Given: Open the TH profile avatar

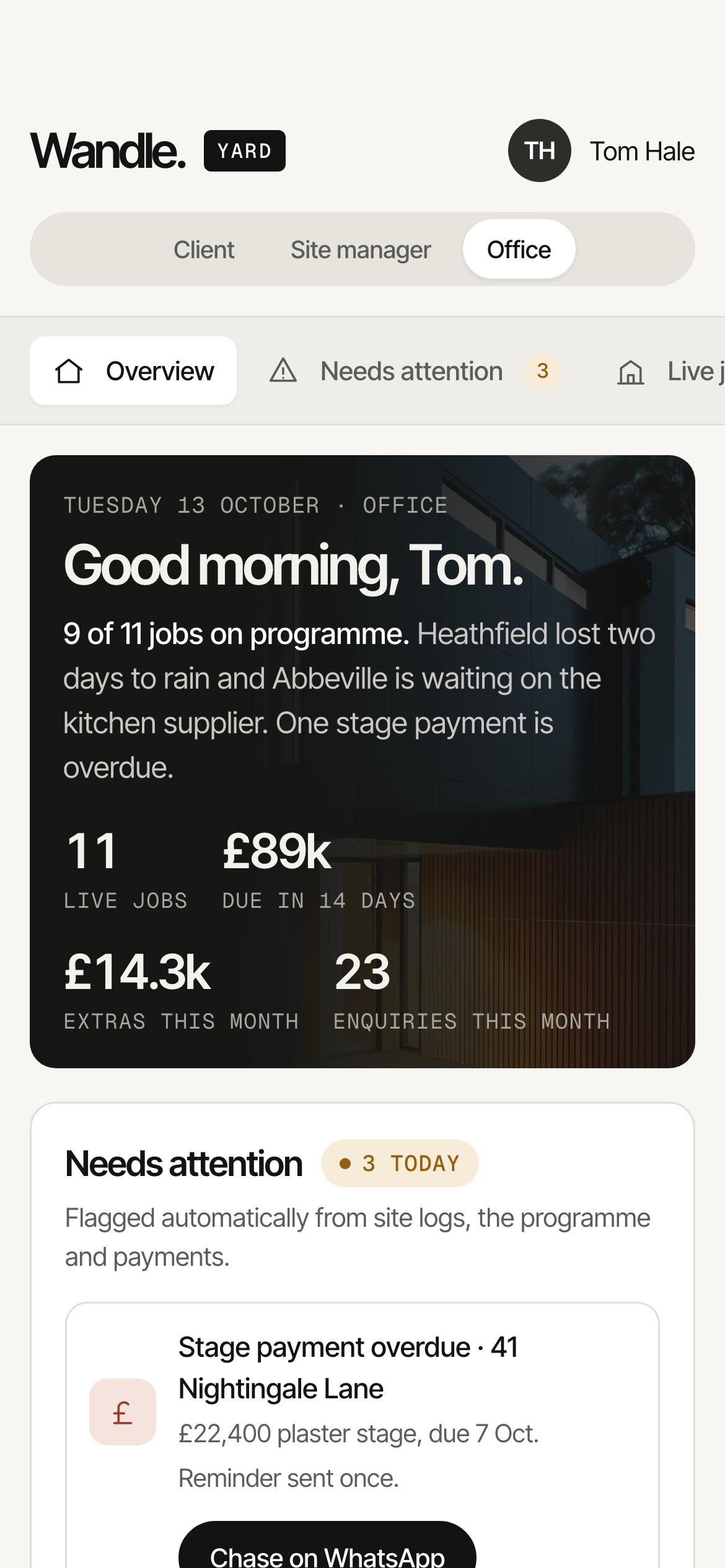Looking at the screenshot, I should click(x=540, y=150).
